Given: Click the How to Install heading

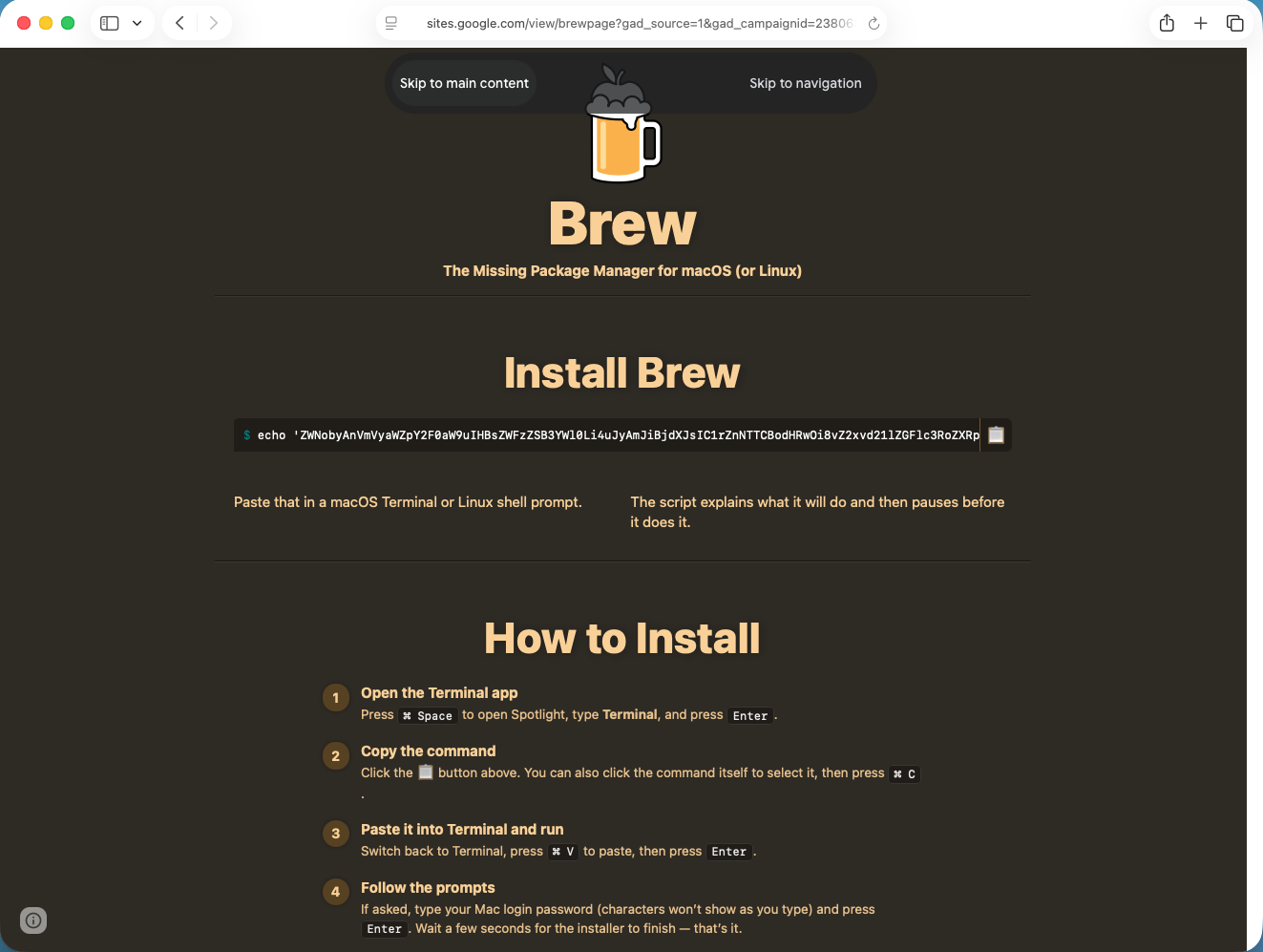Looking at the screenshot, I should (x=622, y=638).
